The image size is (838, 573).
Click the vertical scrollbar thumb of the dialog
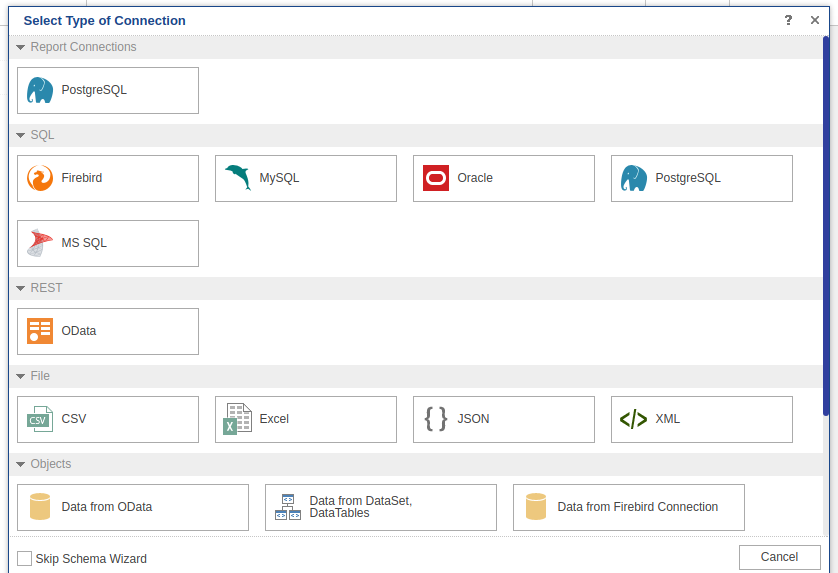(826, 226)
